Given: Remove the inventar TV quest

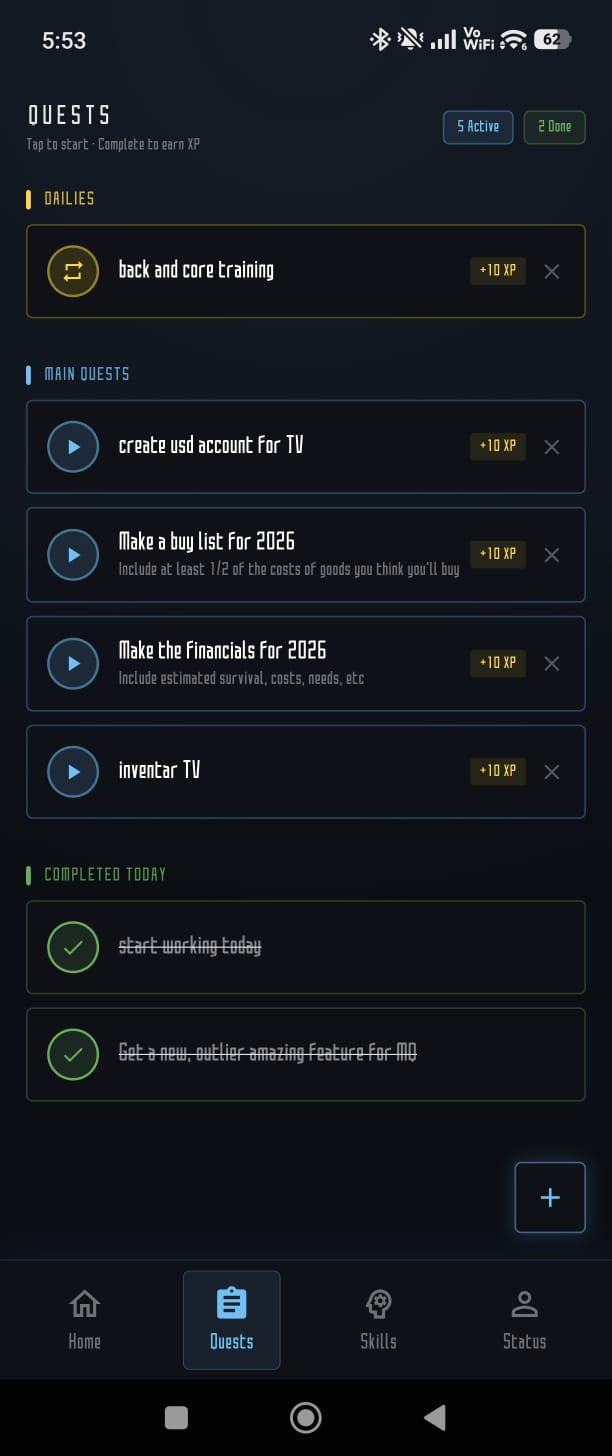Looking at the screenshot, I should 551,771.
